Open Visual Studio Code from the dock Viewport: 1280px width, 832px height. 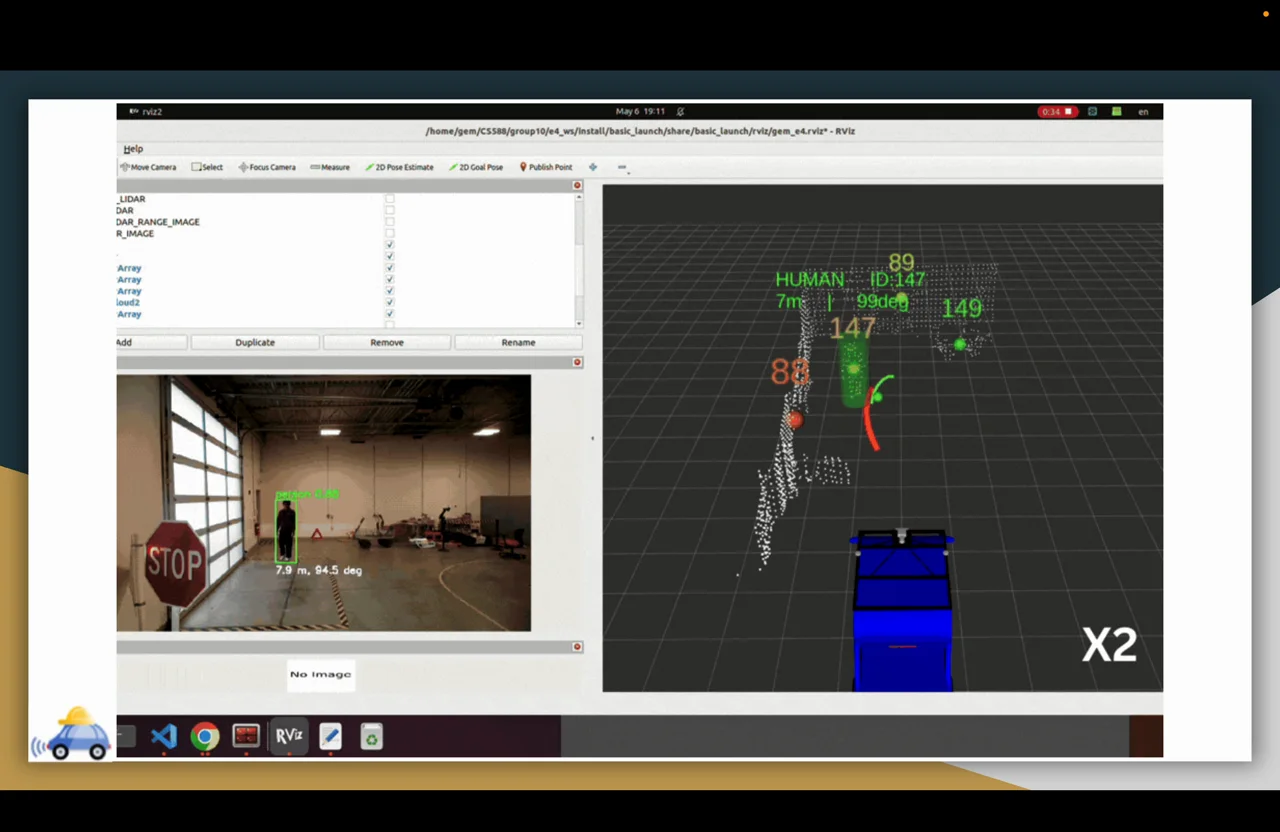point(163,737)
